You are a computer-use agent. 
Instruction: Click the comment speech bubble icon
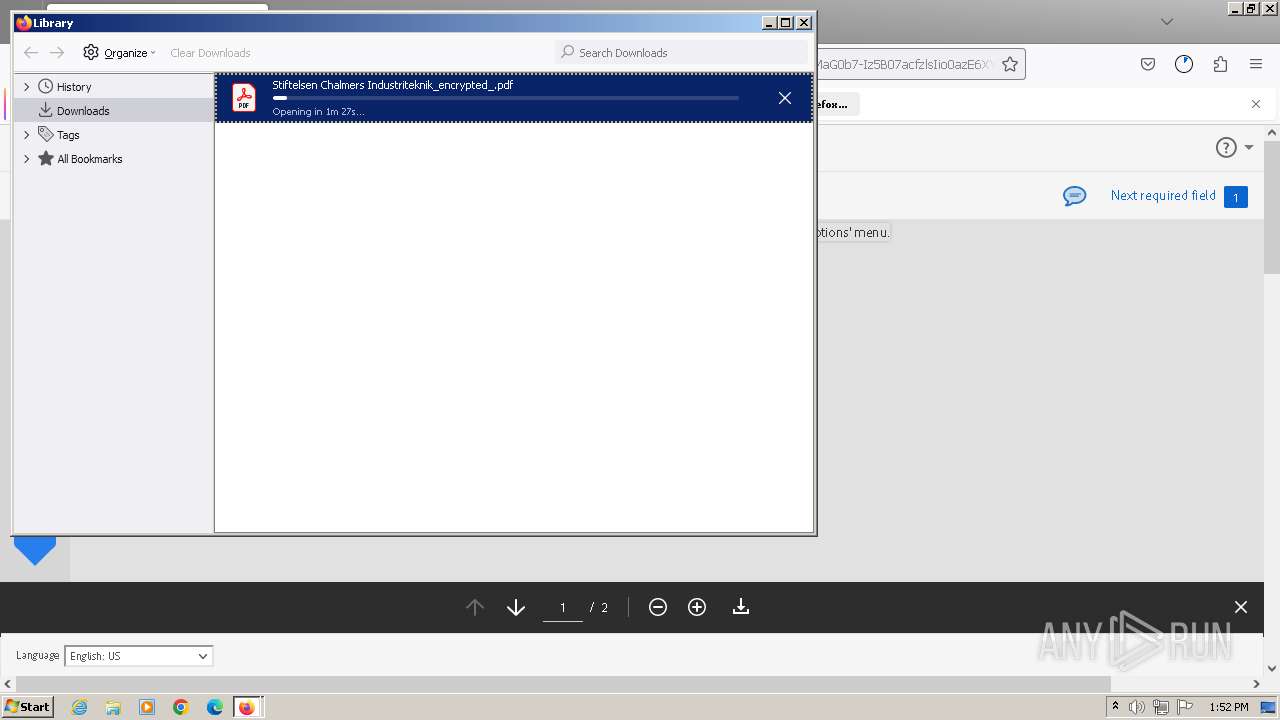coord(1074,196)
